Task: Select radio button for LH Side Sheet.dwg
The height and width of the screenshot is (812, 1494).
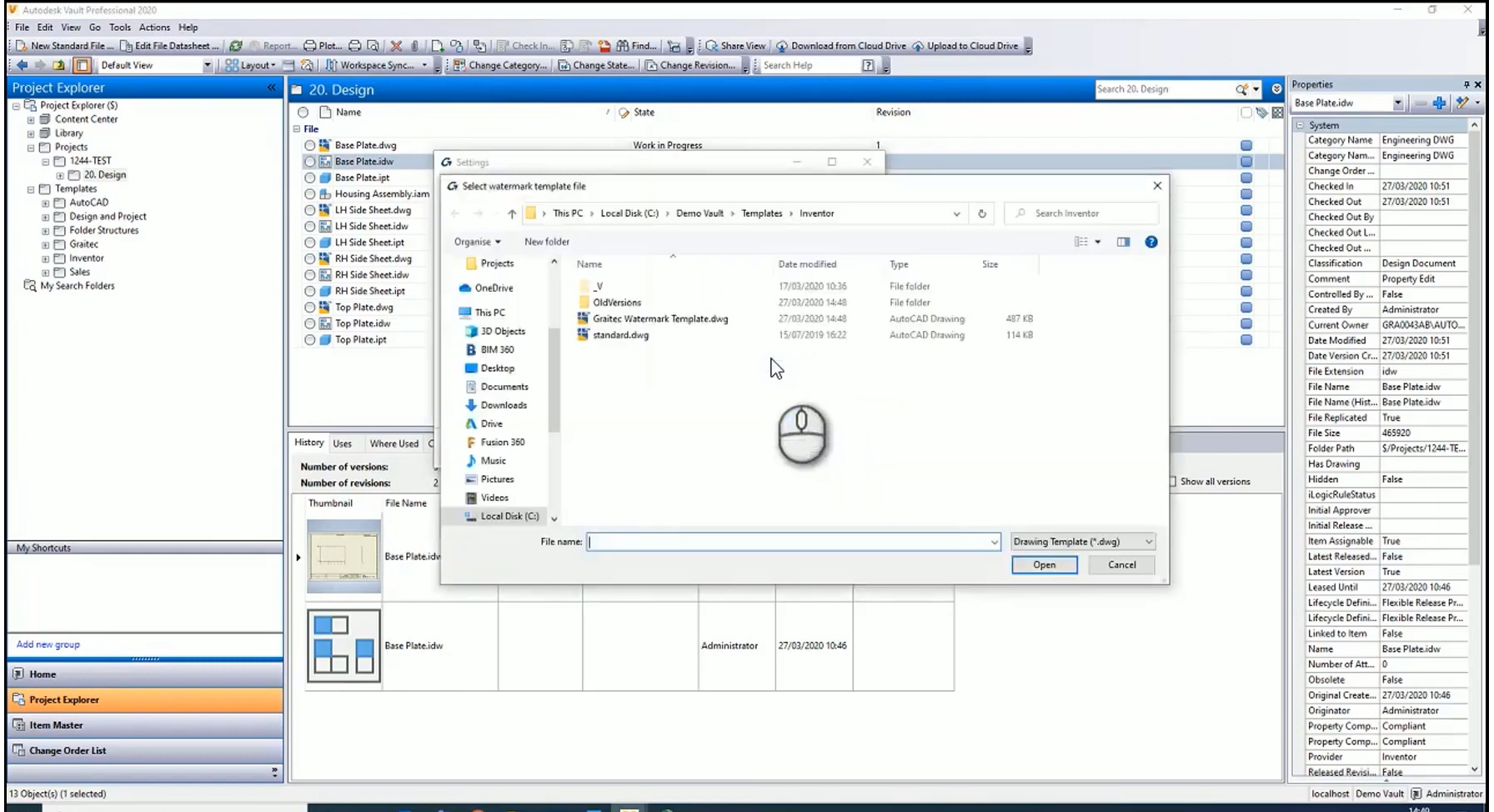Action: 309,210
